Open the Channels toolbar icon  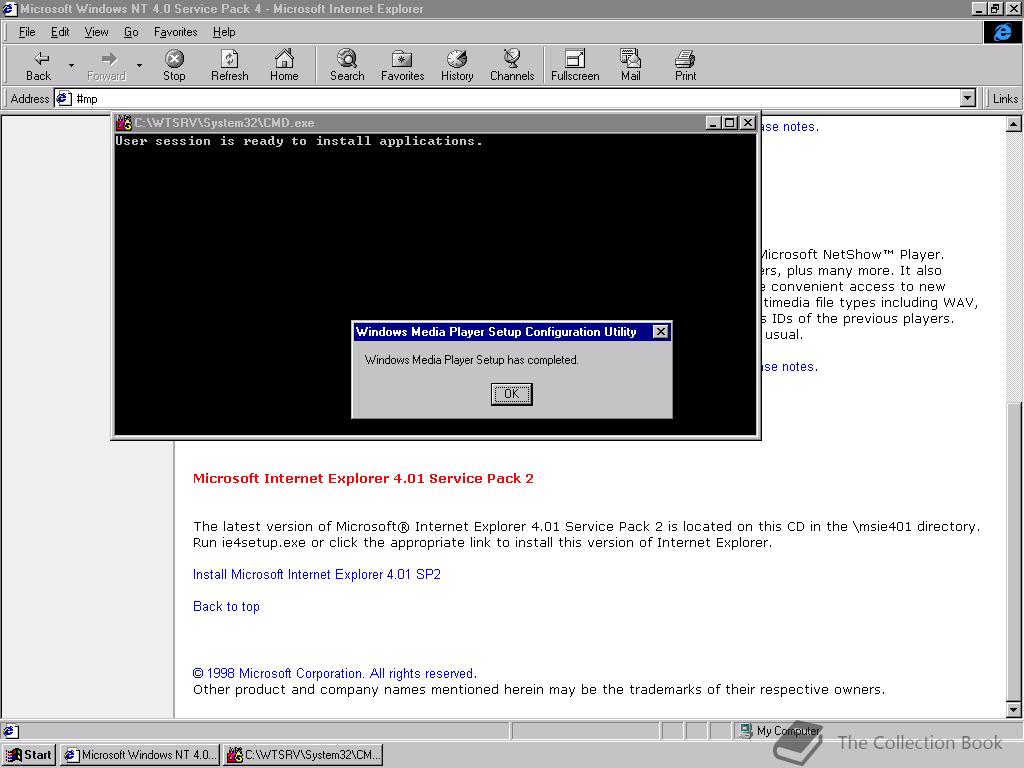(x=512, y=59)
